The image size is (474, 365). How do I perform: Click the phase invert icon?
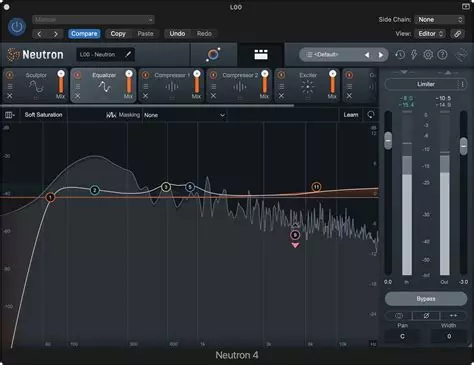[426, 315]
